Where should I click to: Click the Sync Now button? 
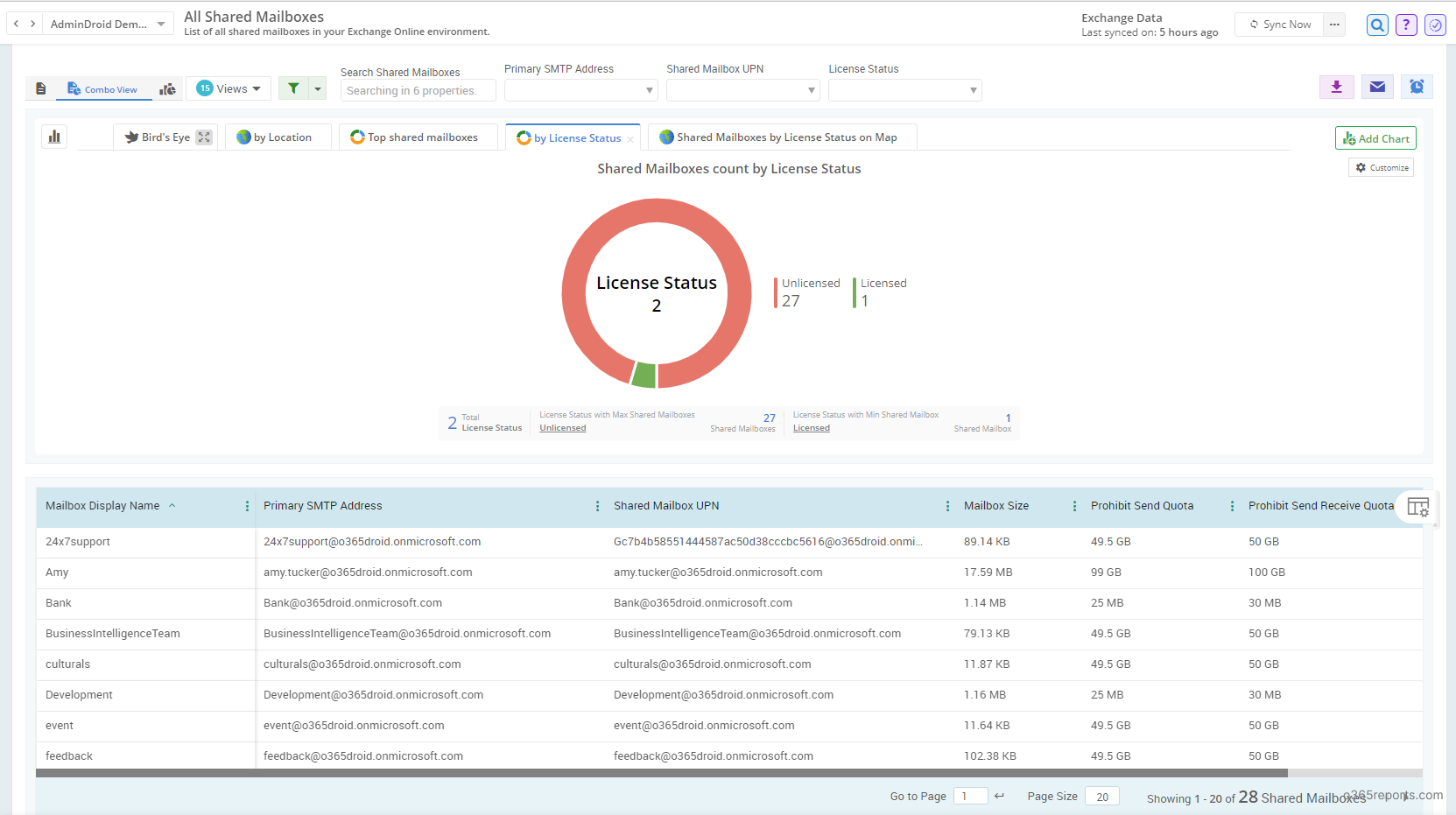click(1280, 25)
